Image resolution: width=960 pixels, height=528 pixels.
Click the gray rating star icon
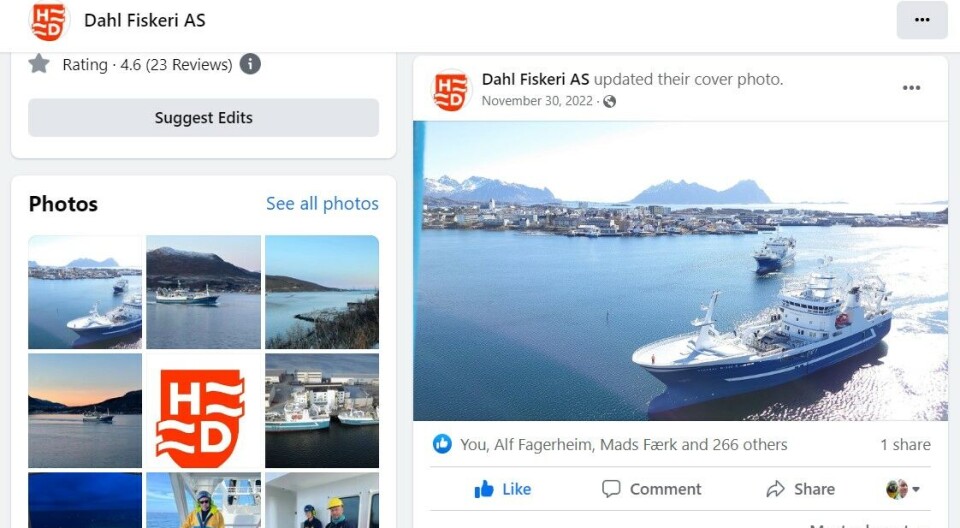coord(39,64)
